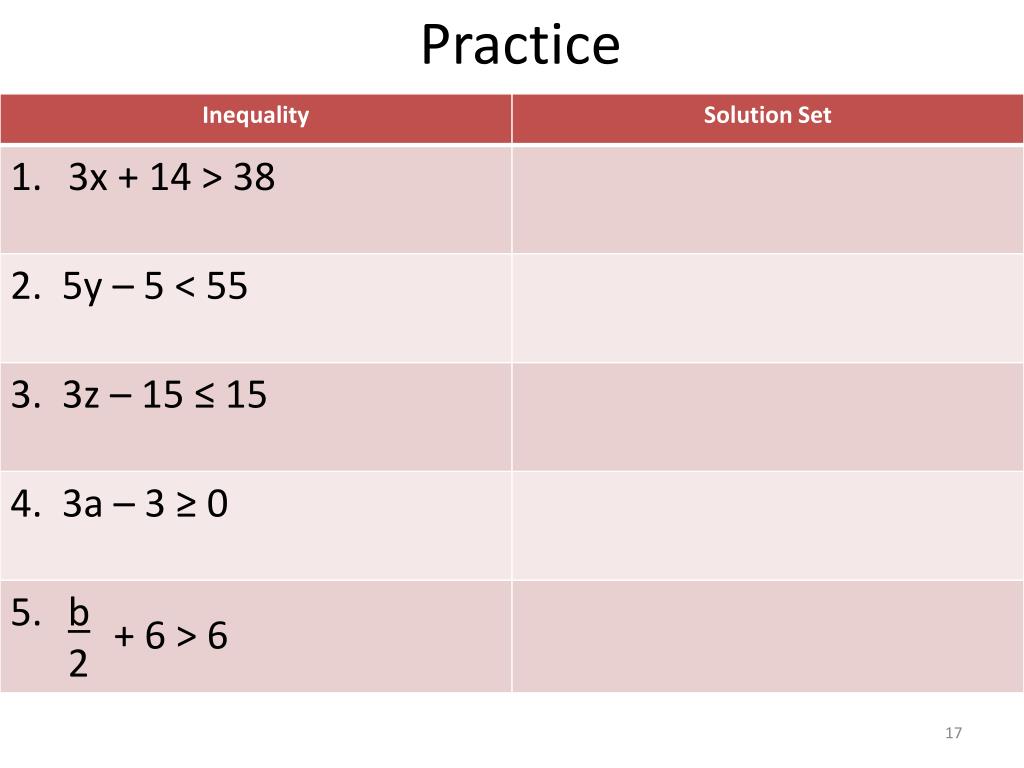Click the denominator 2 under b
Screen dimensions: 1024x768
78,663
